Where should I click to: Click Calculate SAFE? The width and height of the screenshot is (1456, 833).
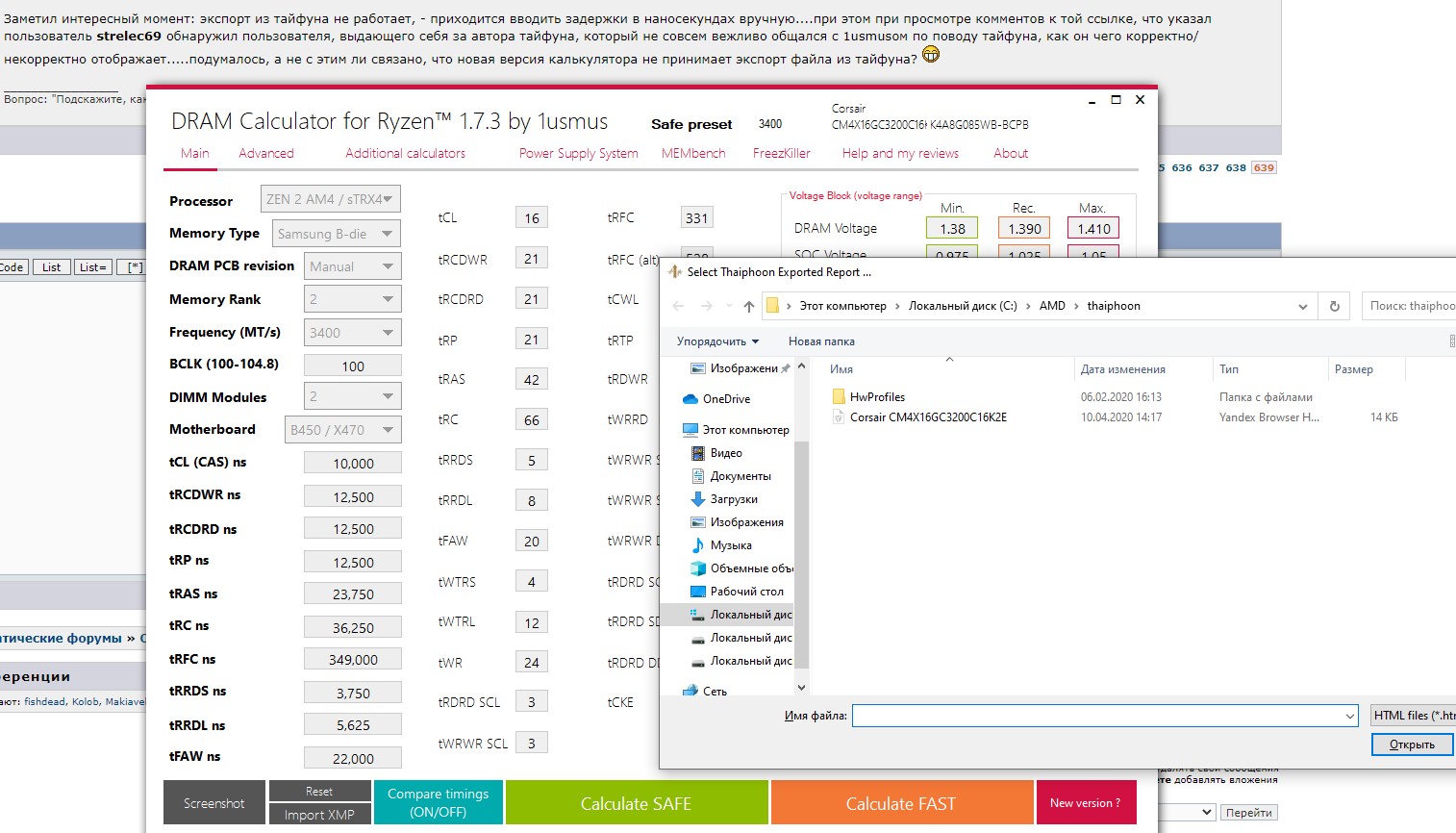pos(637,803)
